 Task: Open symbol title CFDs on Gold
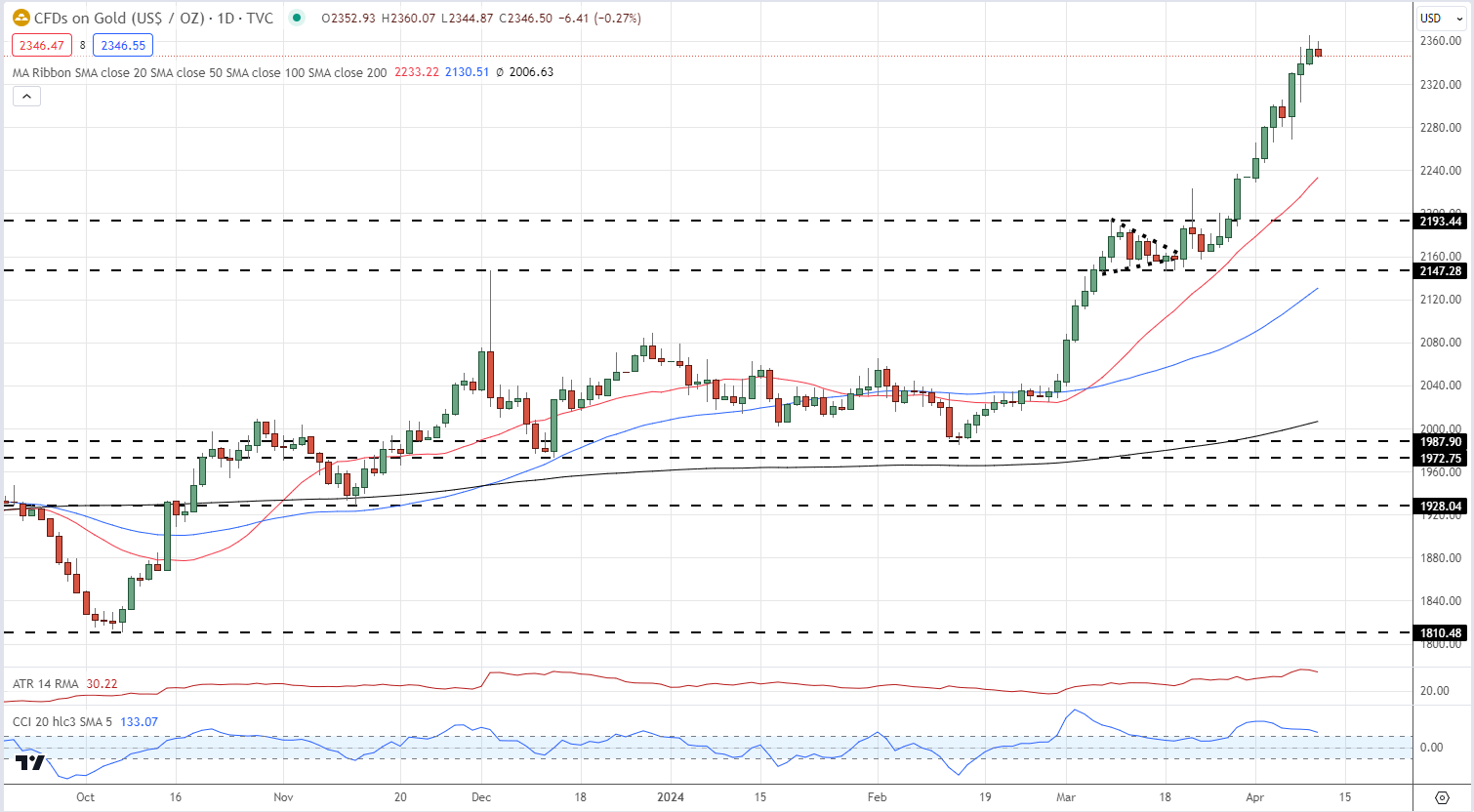[153, 18]
